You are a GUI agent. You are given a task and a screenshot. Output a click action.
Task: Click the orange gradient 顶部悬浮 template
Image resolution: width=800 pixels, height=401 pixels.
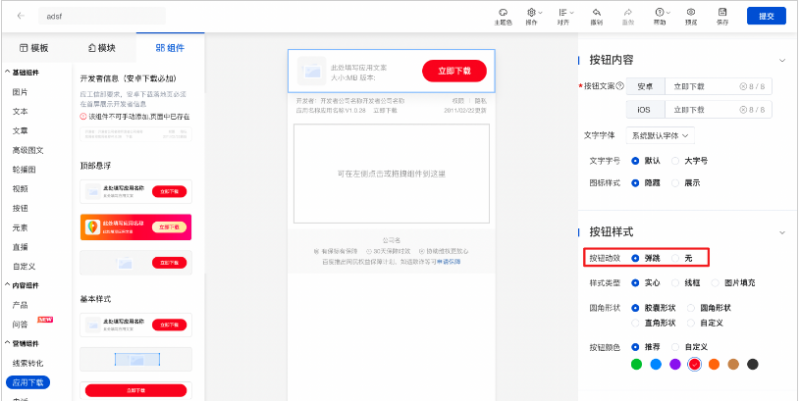click(136, 227)
